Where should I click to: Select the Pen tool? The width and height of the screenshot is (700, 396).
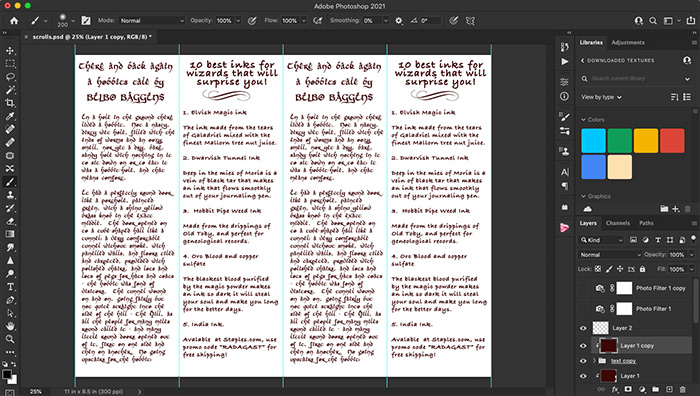[10, 300]
